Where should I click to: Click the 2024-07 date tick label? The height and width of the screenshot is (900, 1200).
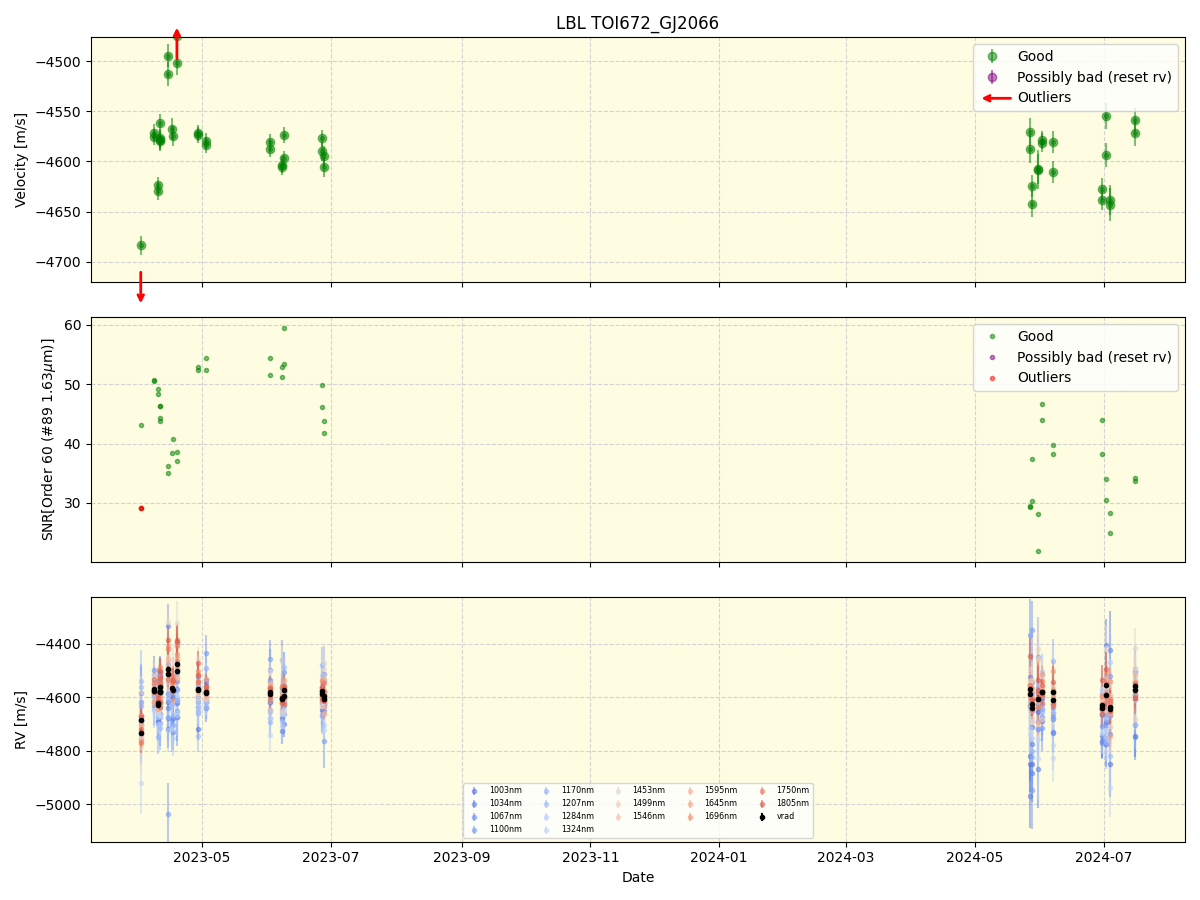pyautogui.click(x=1104, y=856)
